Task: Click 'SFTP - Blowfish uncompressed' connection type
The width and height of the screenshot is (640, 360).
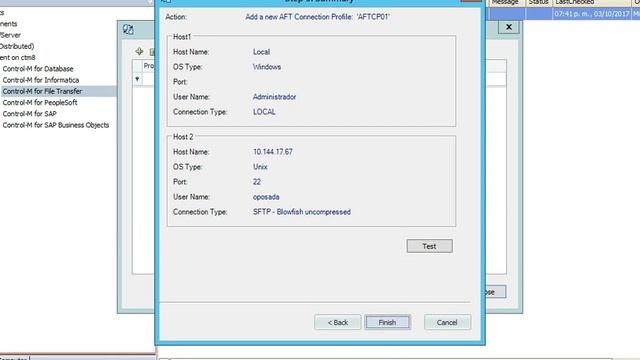Action: 302,212
